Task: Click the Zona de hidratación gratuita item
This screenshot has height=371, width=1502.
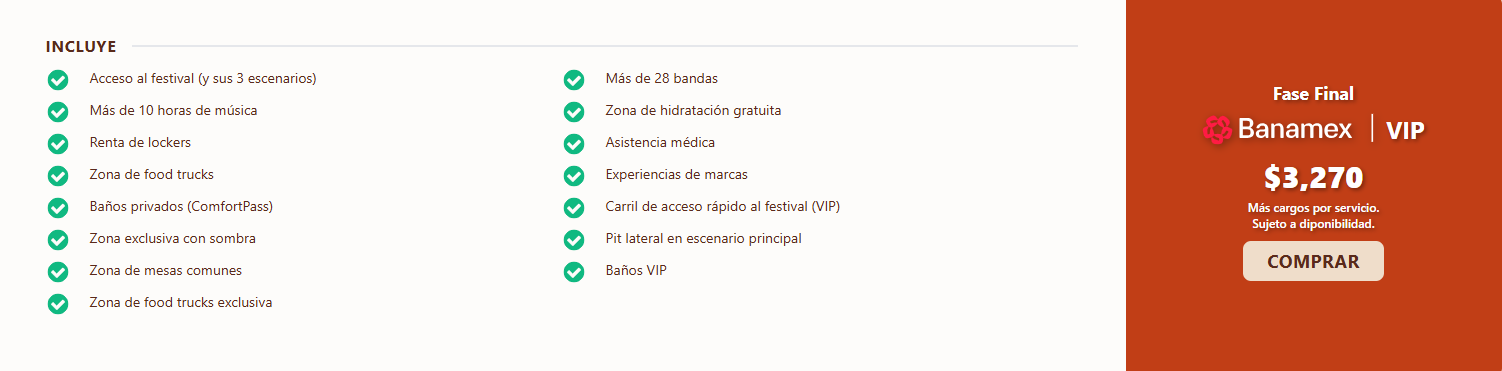Action: 693,111
